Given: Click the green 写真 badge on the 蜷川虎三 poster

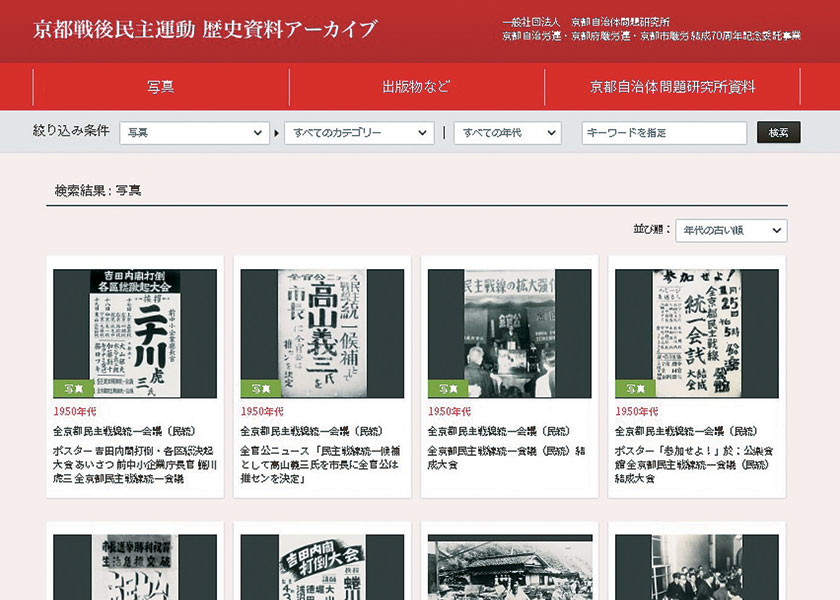Looking at the screenshot, I should point(73,389).
